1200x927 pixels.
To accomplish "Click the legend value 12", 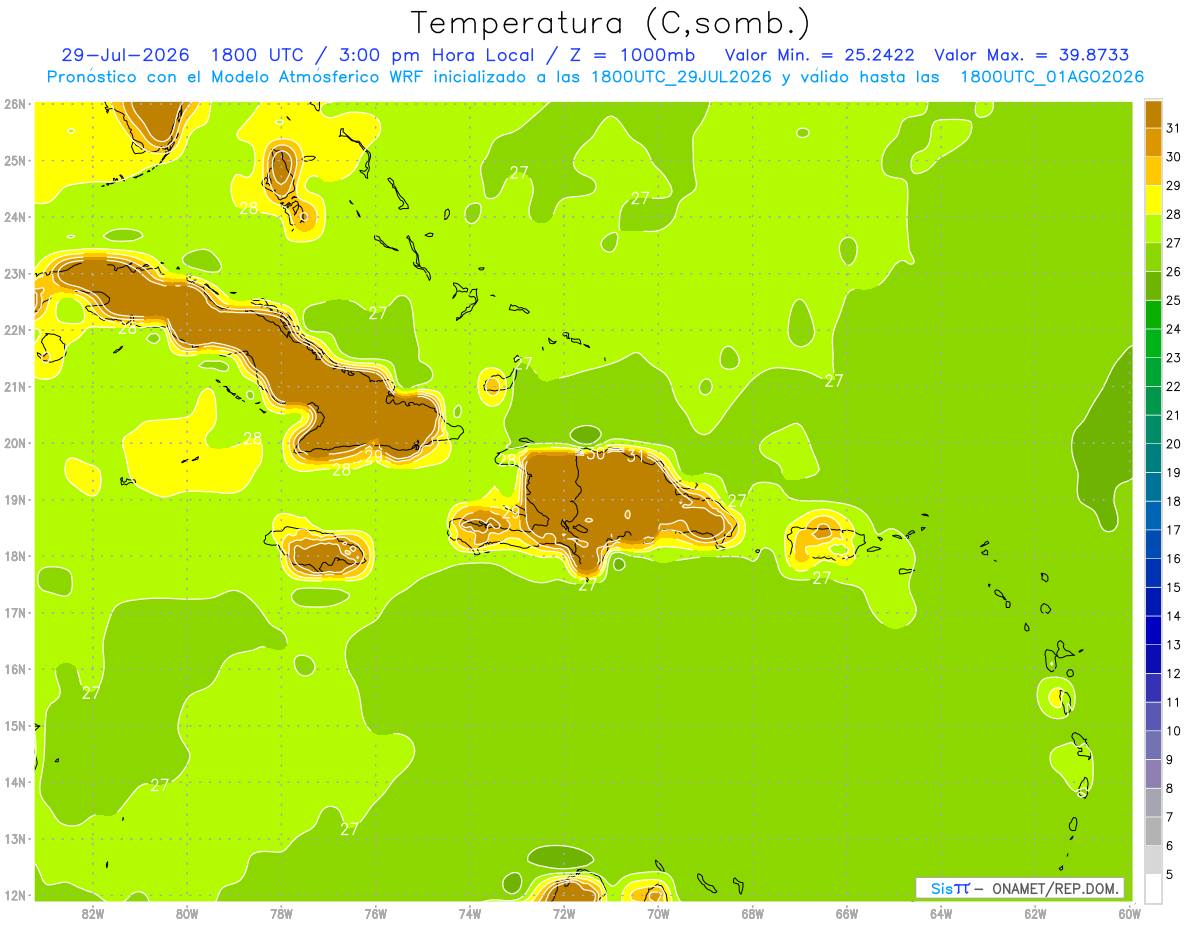I will coord(1174,673).
